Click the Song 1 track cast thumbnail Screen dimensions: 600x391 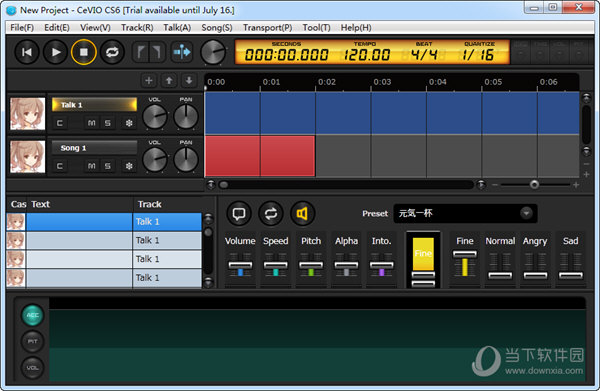[28, 156]
